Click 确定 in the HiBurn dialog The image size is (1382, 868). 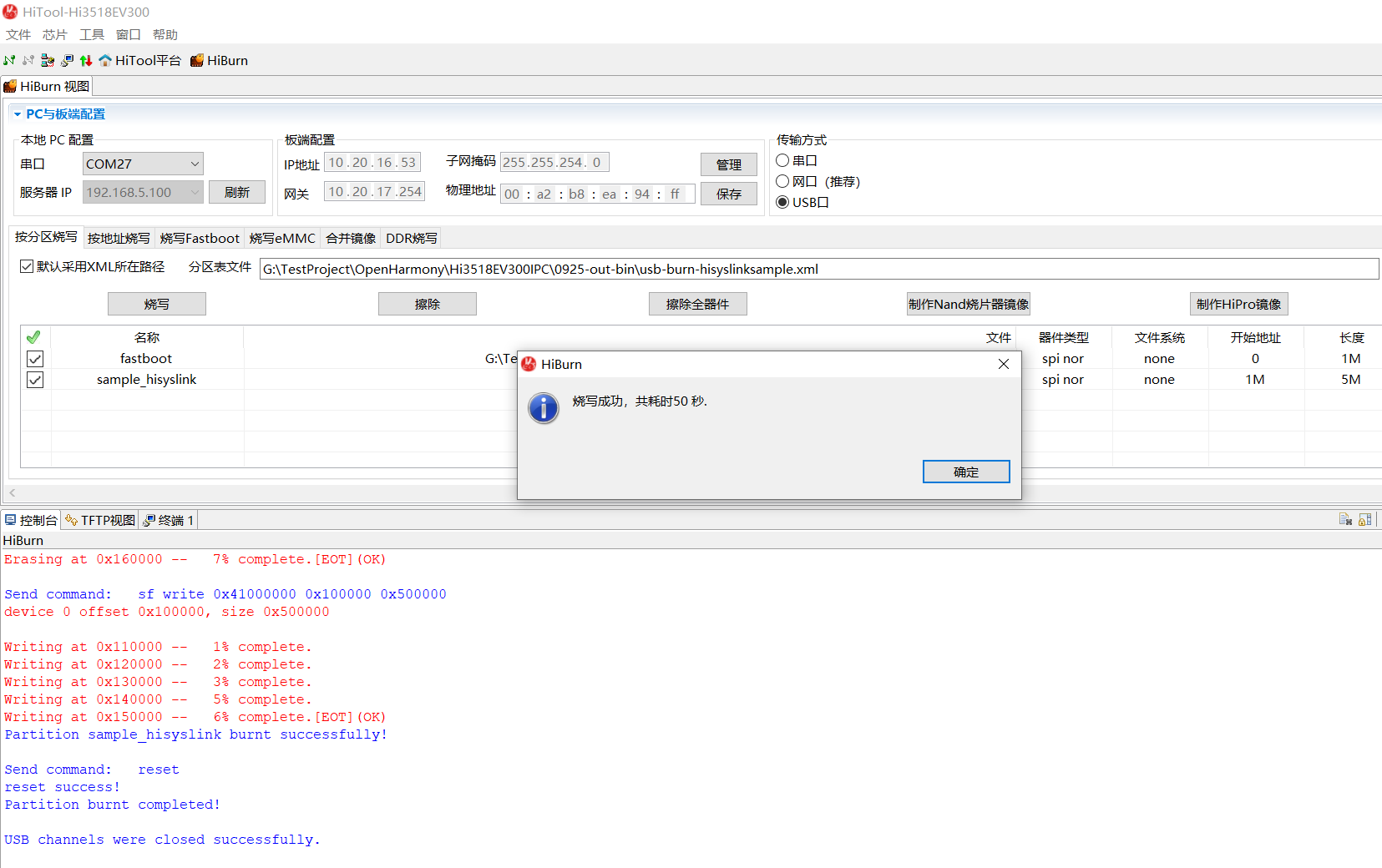click(x=966, y=472)
